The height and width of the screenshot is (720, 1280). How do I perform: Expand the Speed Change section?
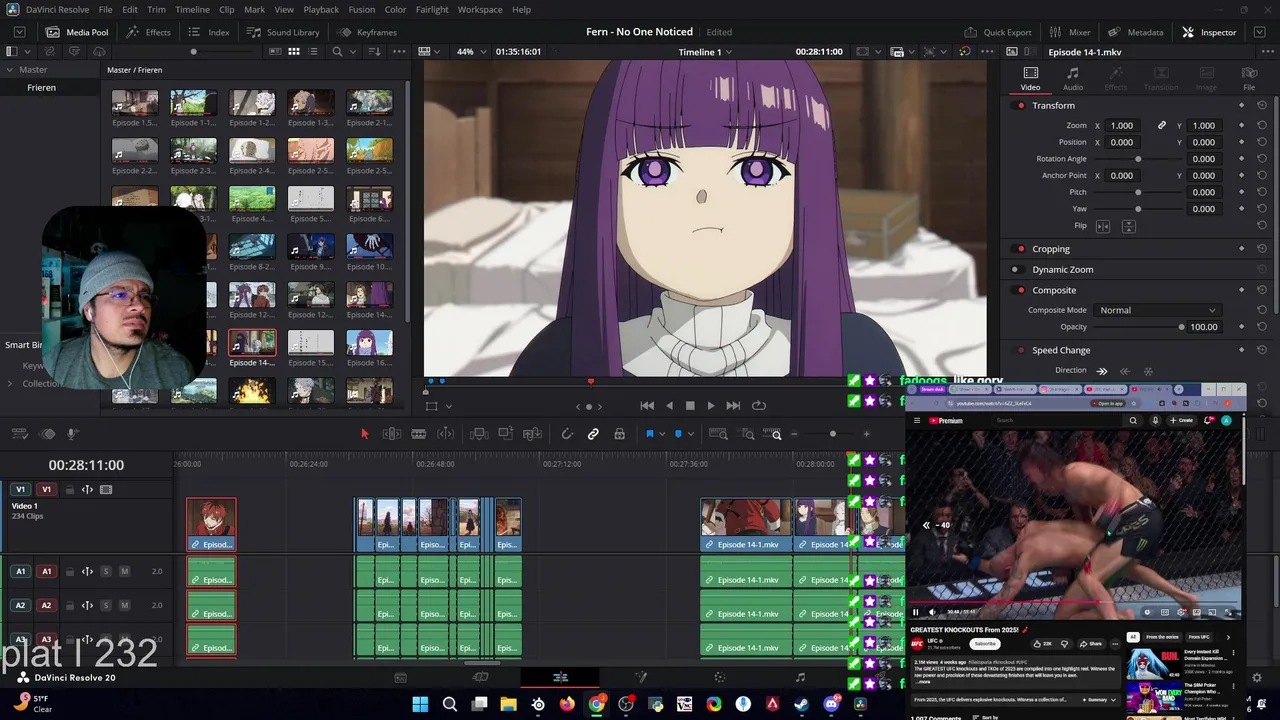tap(1061, 350)
